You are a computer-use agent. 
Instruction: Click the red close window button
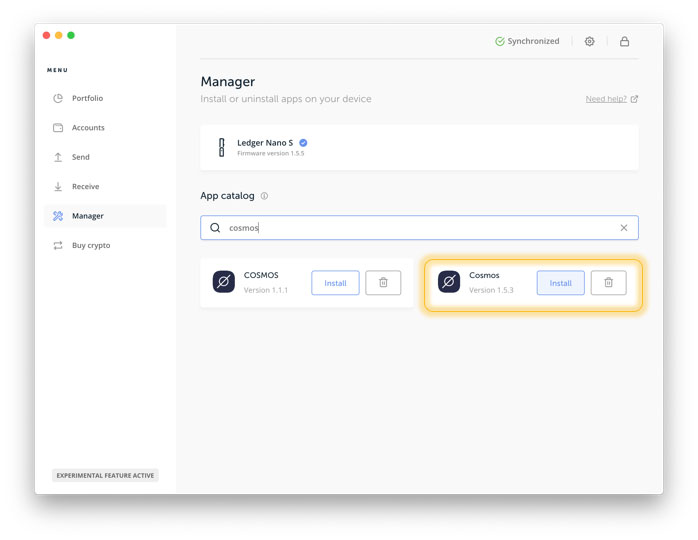pos(46,35)
